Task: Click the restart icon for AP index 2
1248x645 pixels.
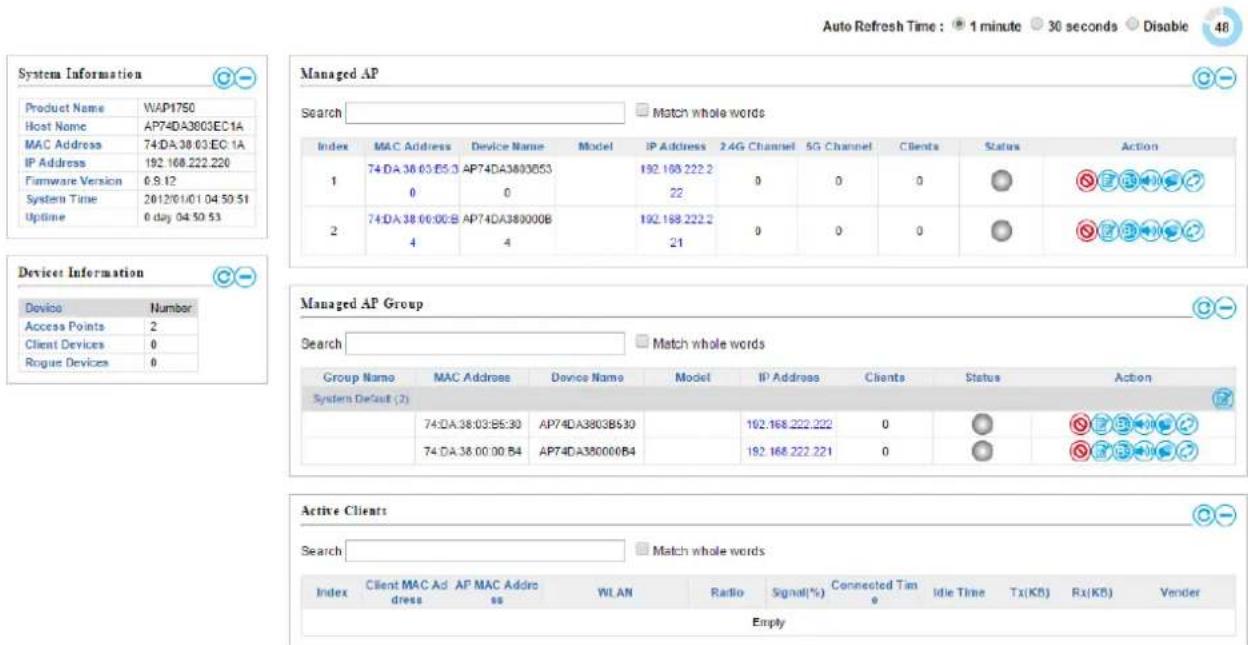Action: (1196, 231)
